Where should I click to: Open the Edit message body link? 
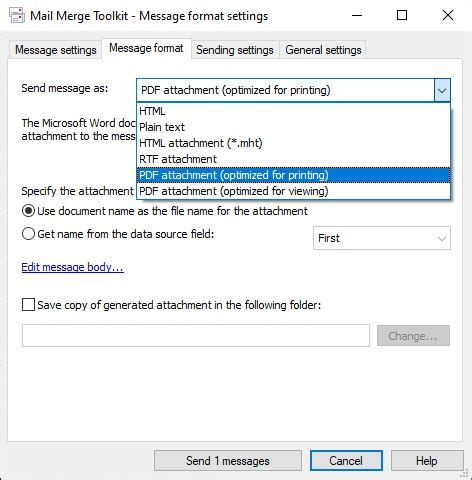[x=73, y=267]
